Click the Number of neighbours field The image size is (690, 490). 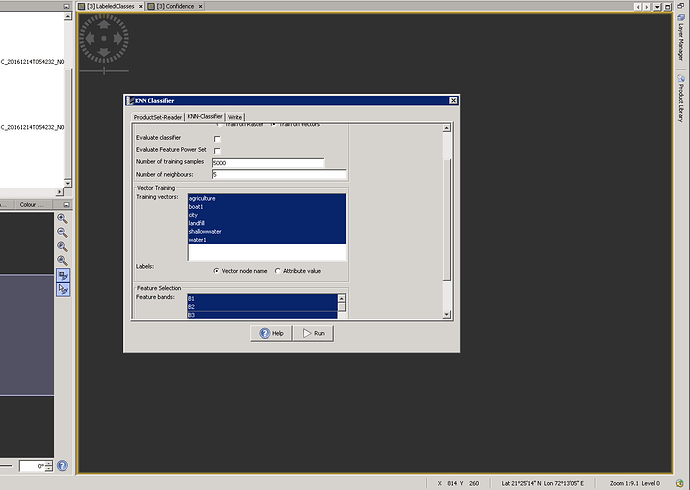pyautogui.click(x=279, y=175)
